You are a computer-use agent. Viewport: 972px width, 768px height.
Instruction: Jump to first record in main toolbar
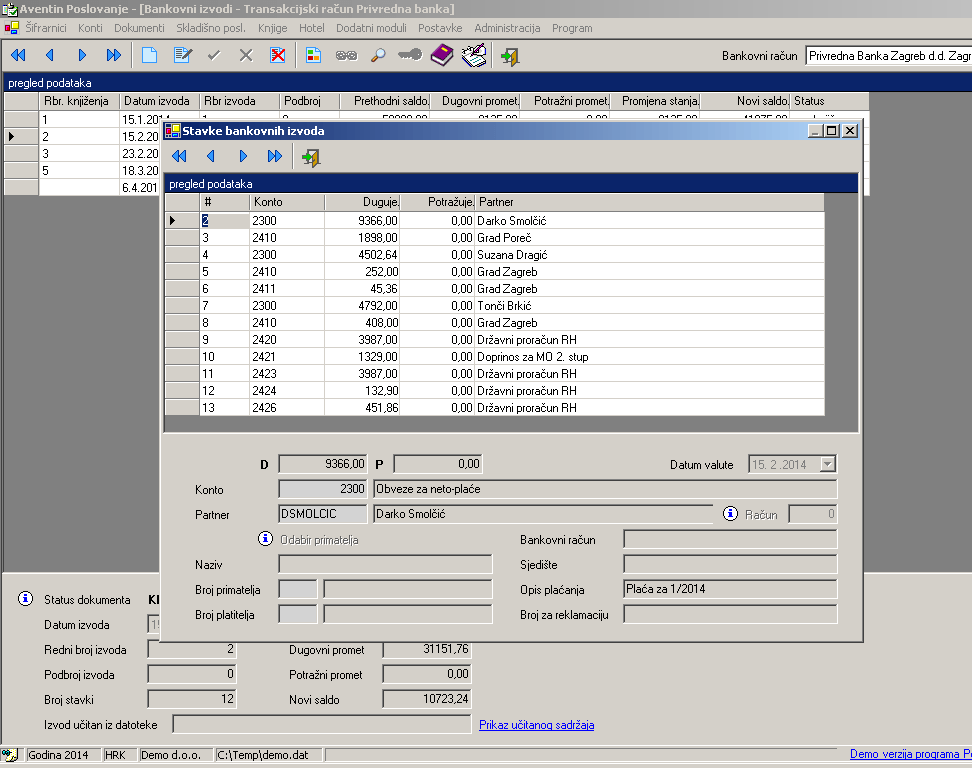(18, 56)
